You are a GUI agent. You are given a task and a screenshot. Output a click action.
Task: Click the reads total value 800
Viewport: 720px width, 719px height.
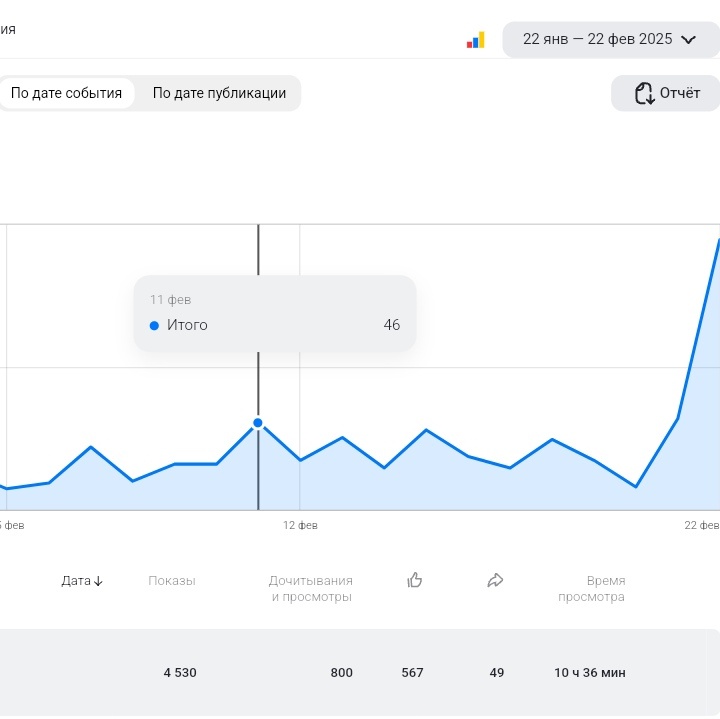[342, 673]
